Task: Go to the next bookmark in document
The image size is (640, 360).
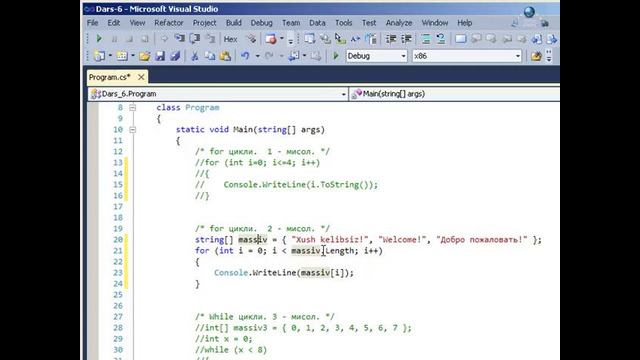Action: tap(552, 39)
